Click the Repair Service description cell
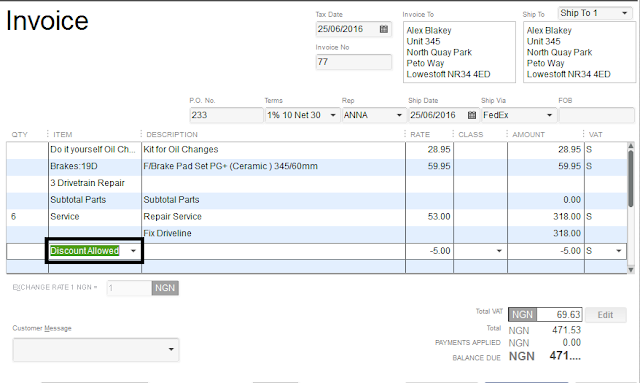Viewport: 640px width, 383px height. coord(273,216)
